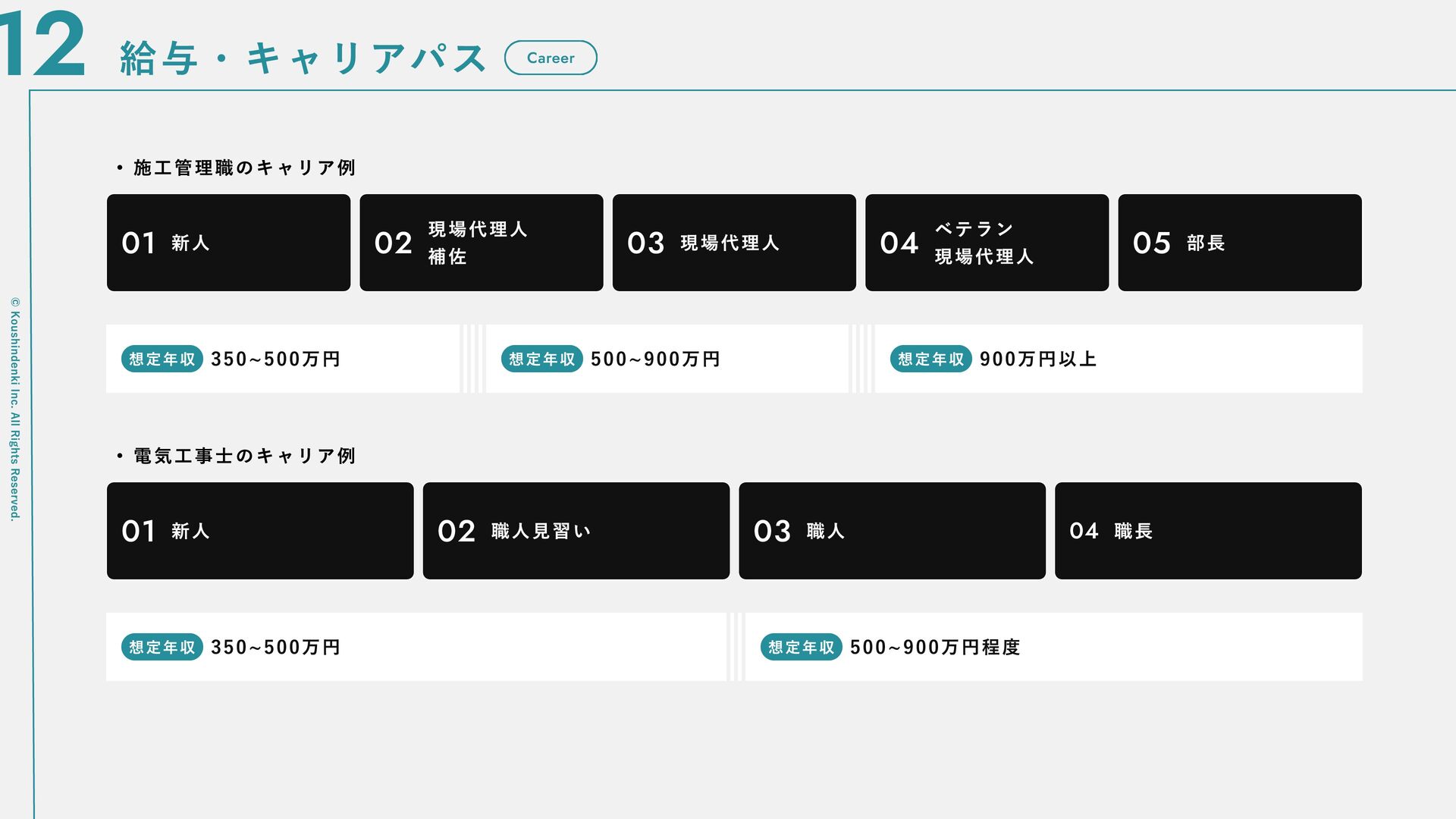Viewport: 1456px width, 819px height.
Task: Click the Career pill button
Action: coord(551,58)
